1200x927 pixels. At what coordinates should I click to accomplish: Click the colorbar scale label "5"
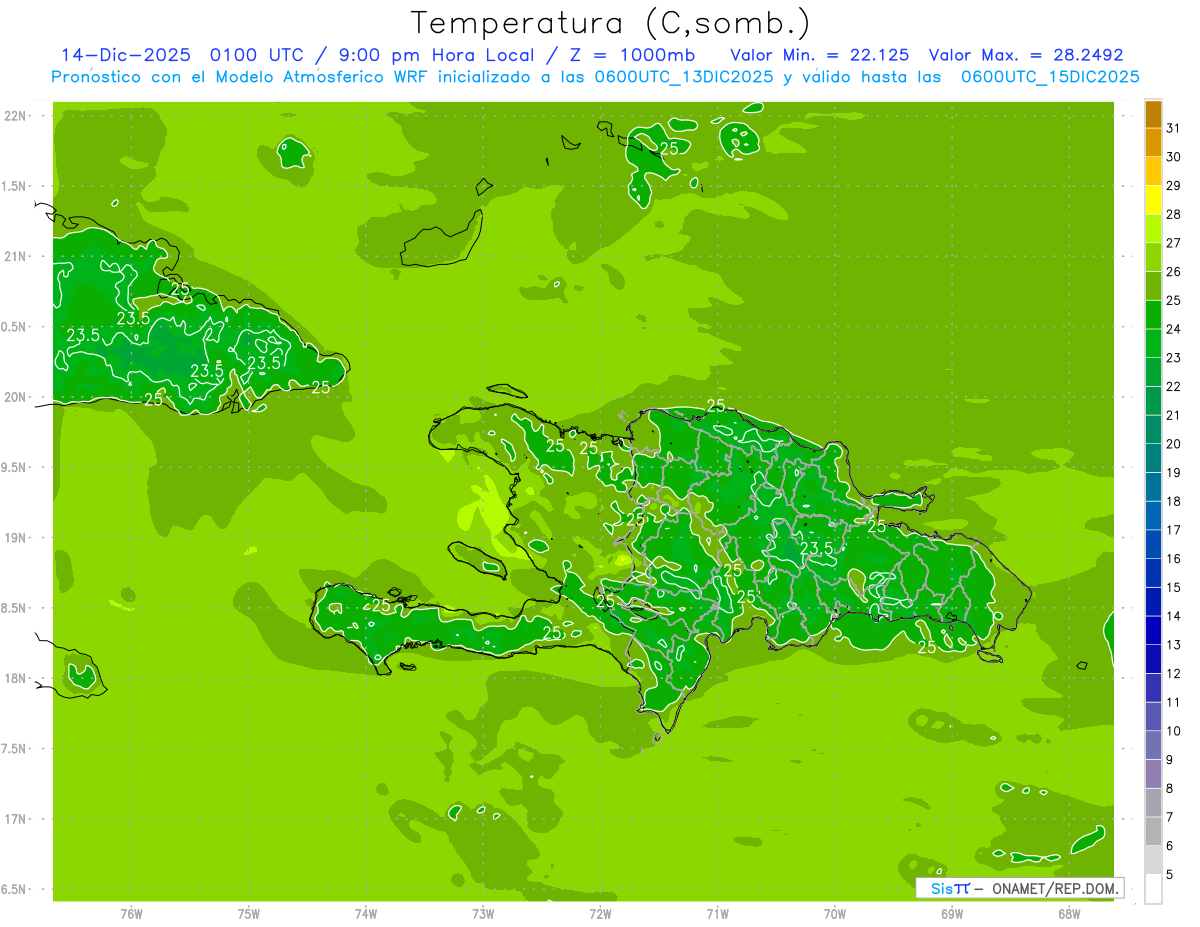coord(1170,875)
